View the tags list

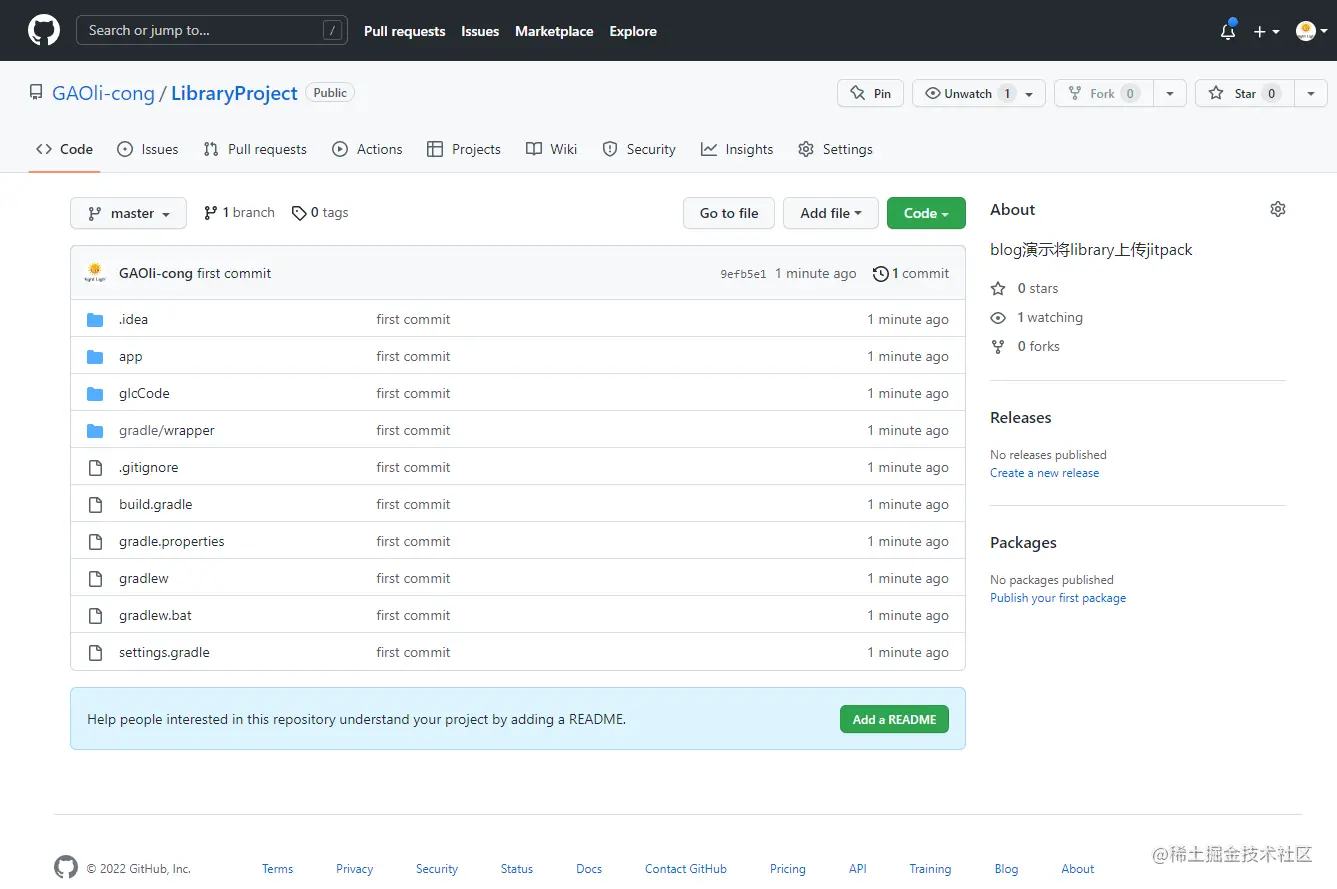tap(320, 213)
